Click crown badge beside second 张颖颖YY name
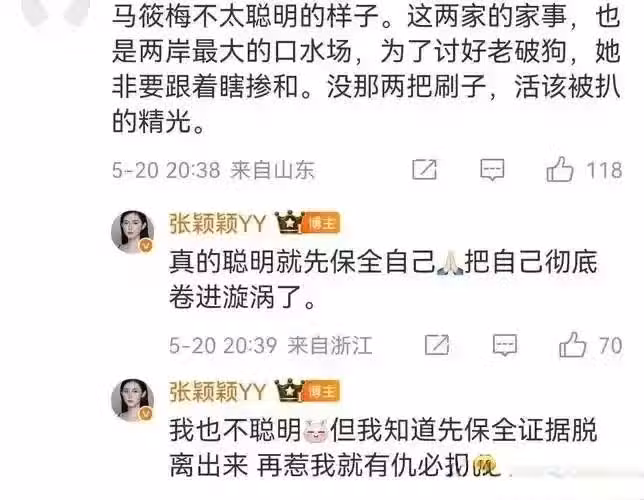The image size is (644, 500). pos(289,390)
